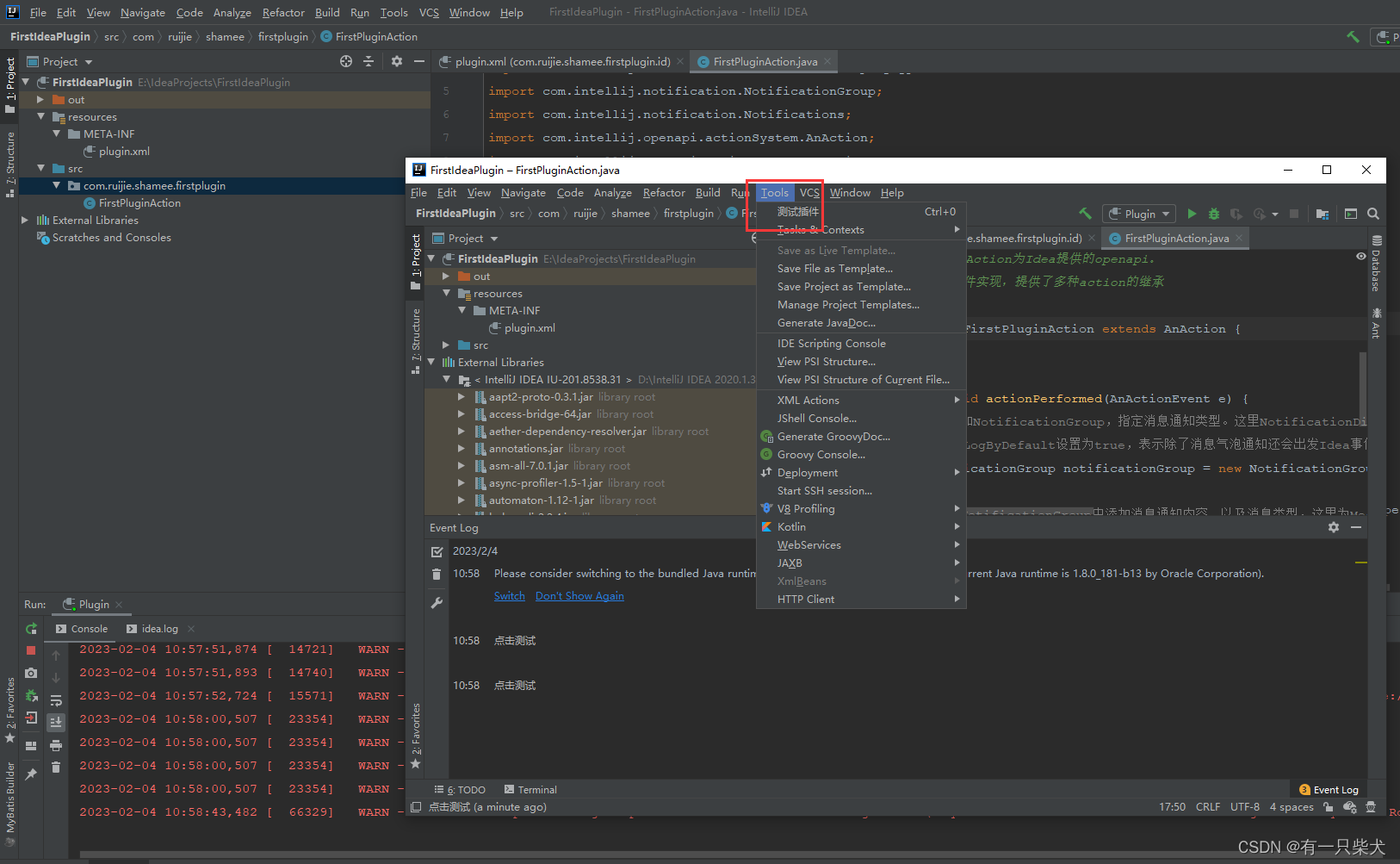Open the Kotlin submenu in Tools
The image size is (1400, 864).
click(x=861, y=526)
